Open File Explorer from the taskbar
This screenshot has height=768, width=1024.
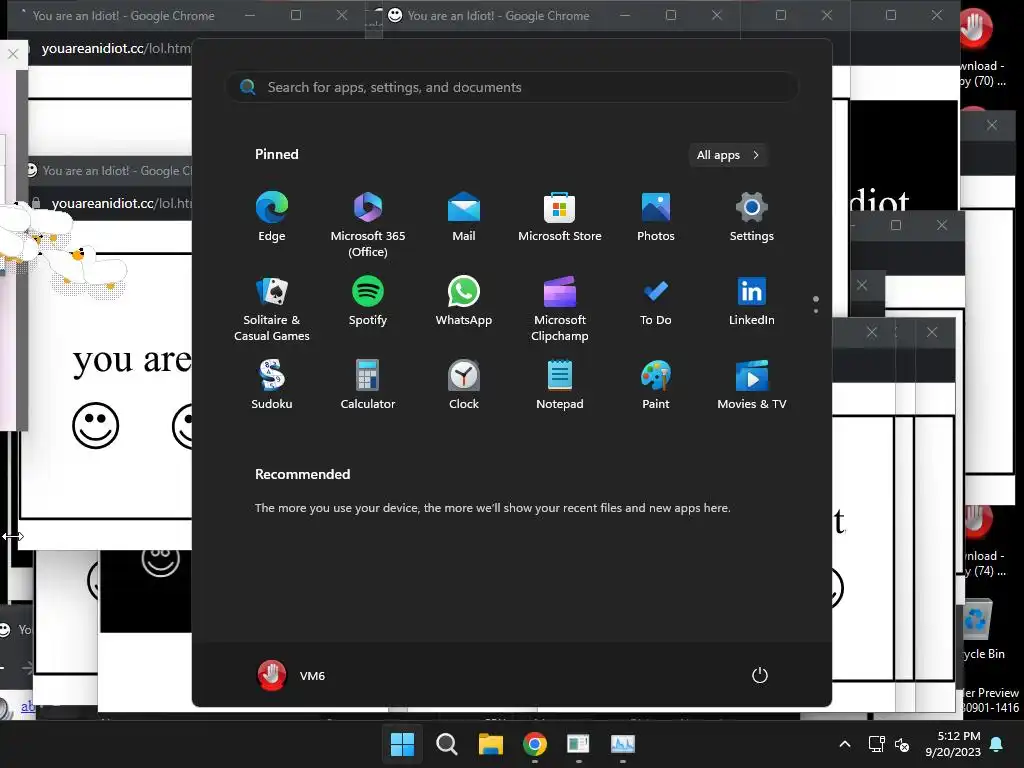(x=490, y=744)
